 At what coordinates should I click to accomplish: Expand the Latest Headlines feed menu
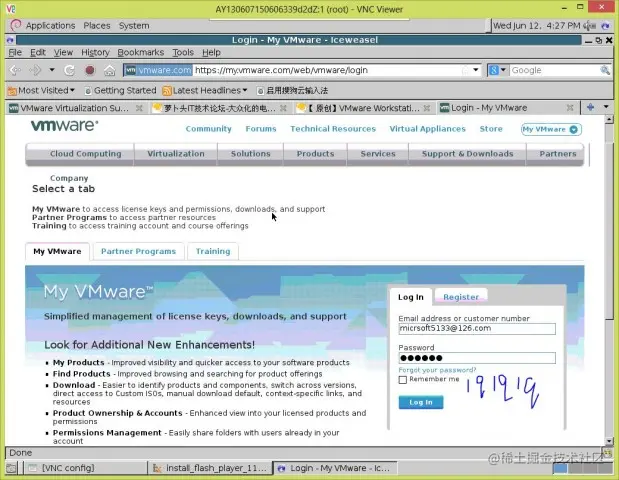[x=205, y=90]
